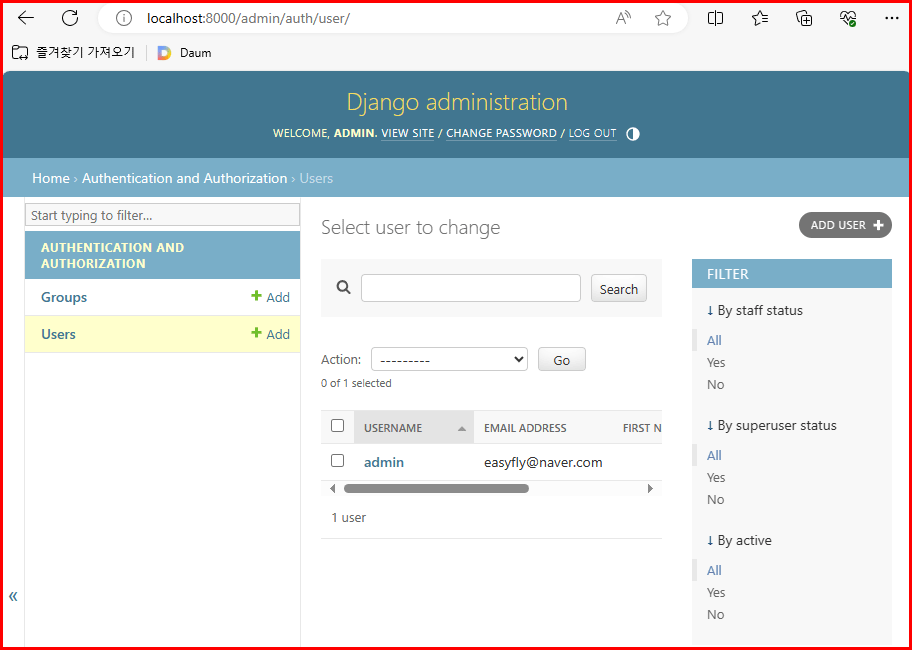Click the user search text field

(471, 288)
